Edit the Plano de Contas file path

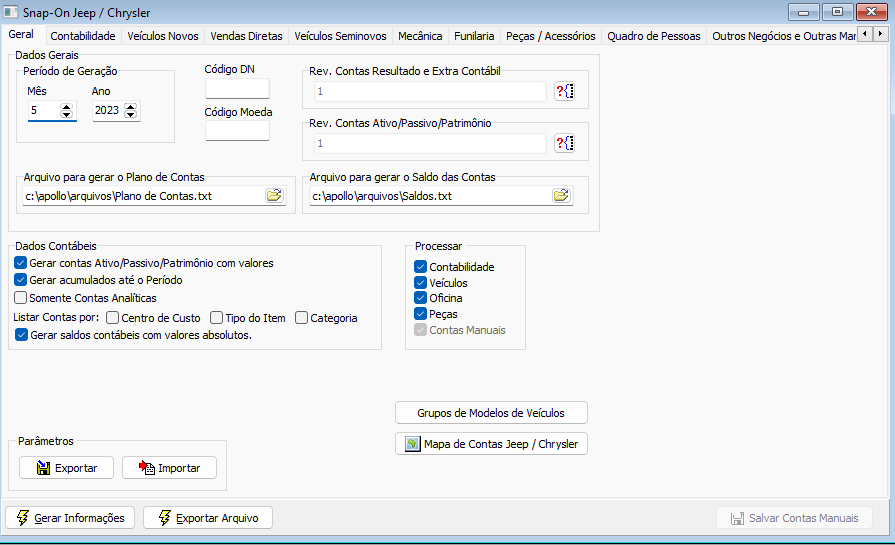click(143, 196)
